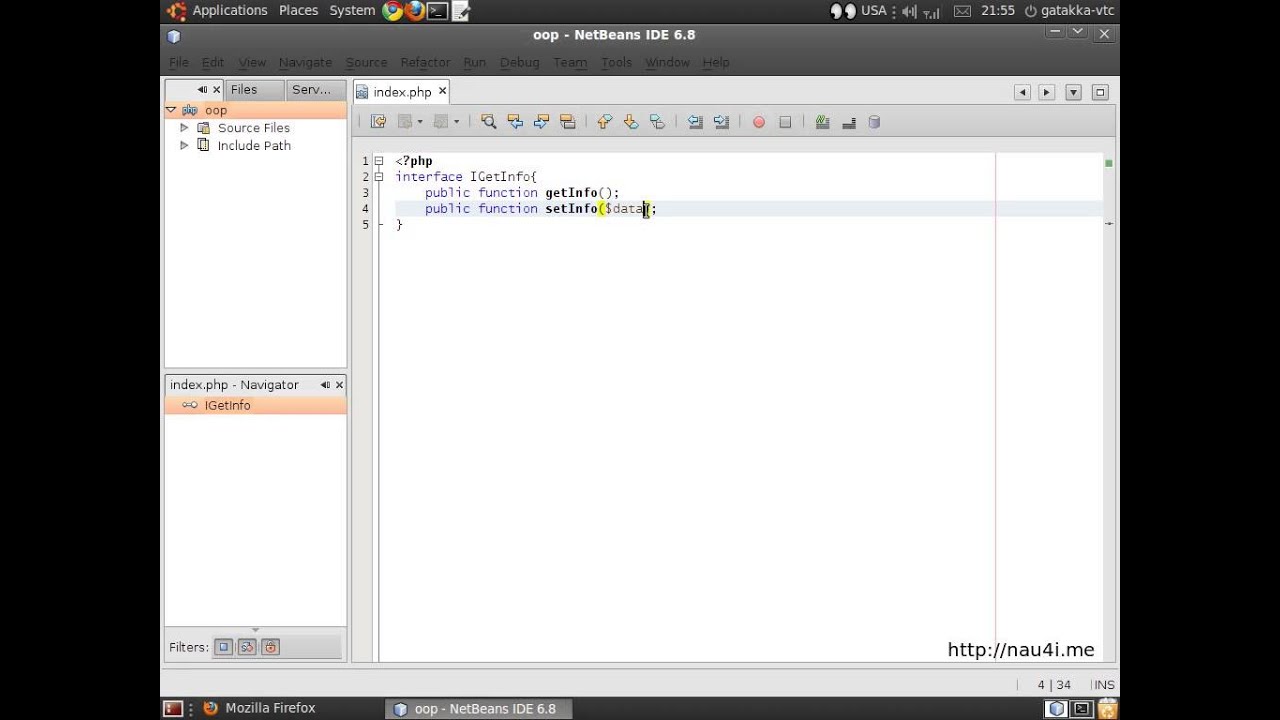Click the gray cylinder editor toolbar icon
1280x720 pixels.
coord(874,122)
